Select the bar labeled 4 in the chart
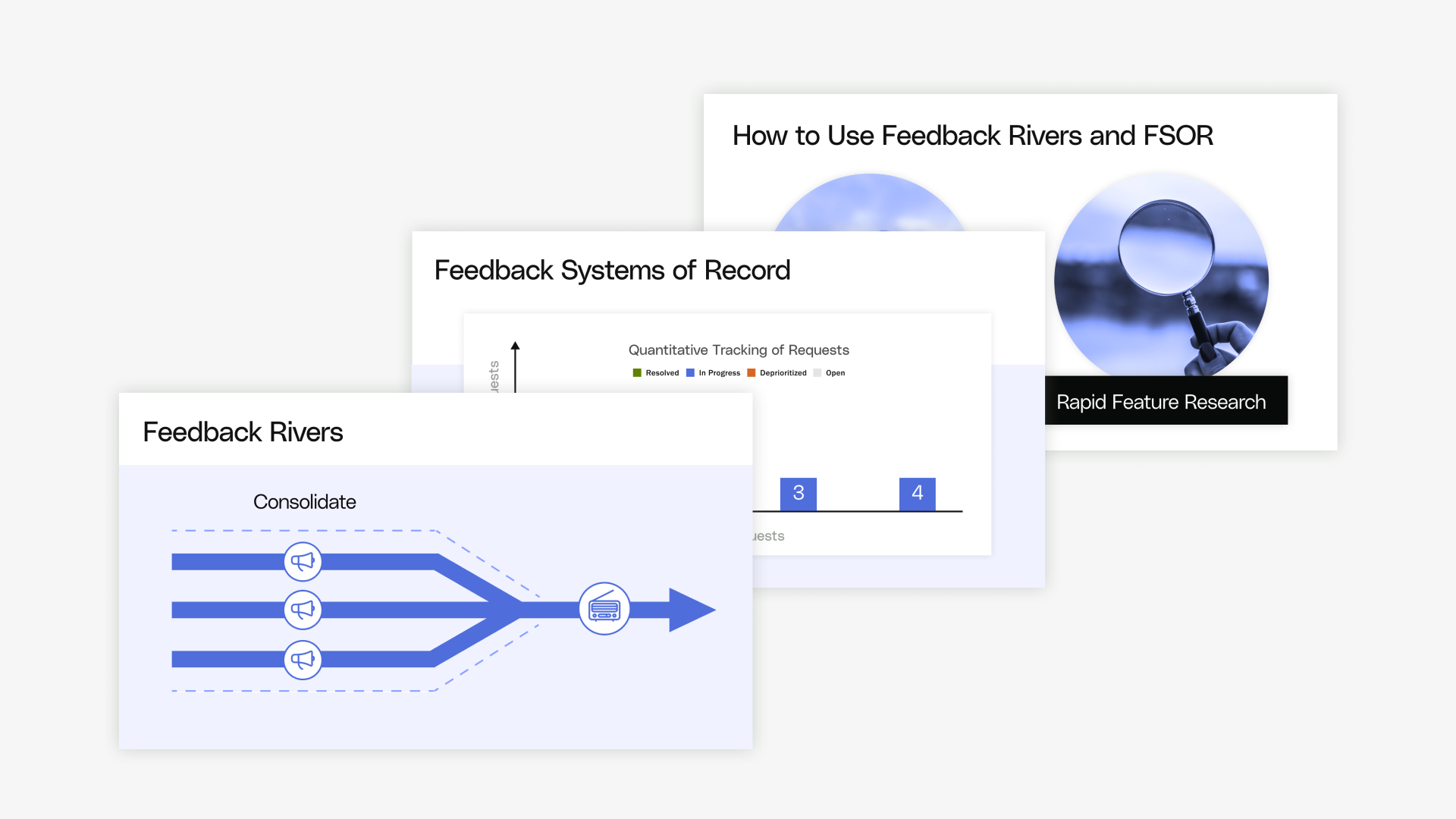1456x819 pixels. click(x=918, y=494)
